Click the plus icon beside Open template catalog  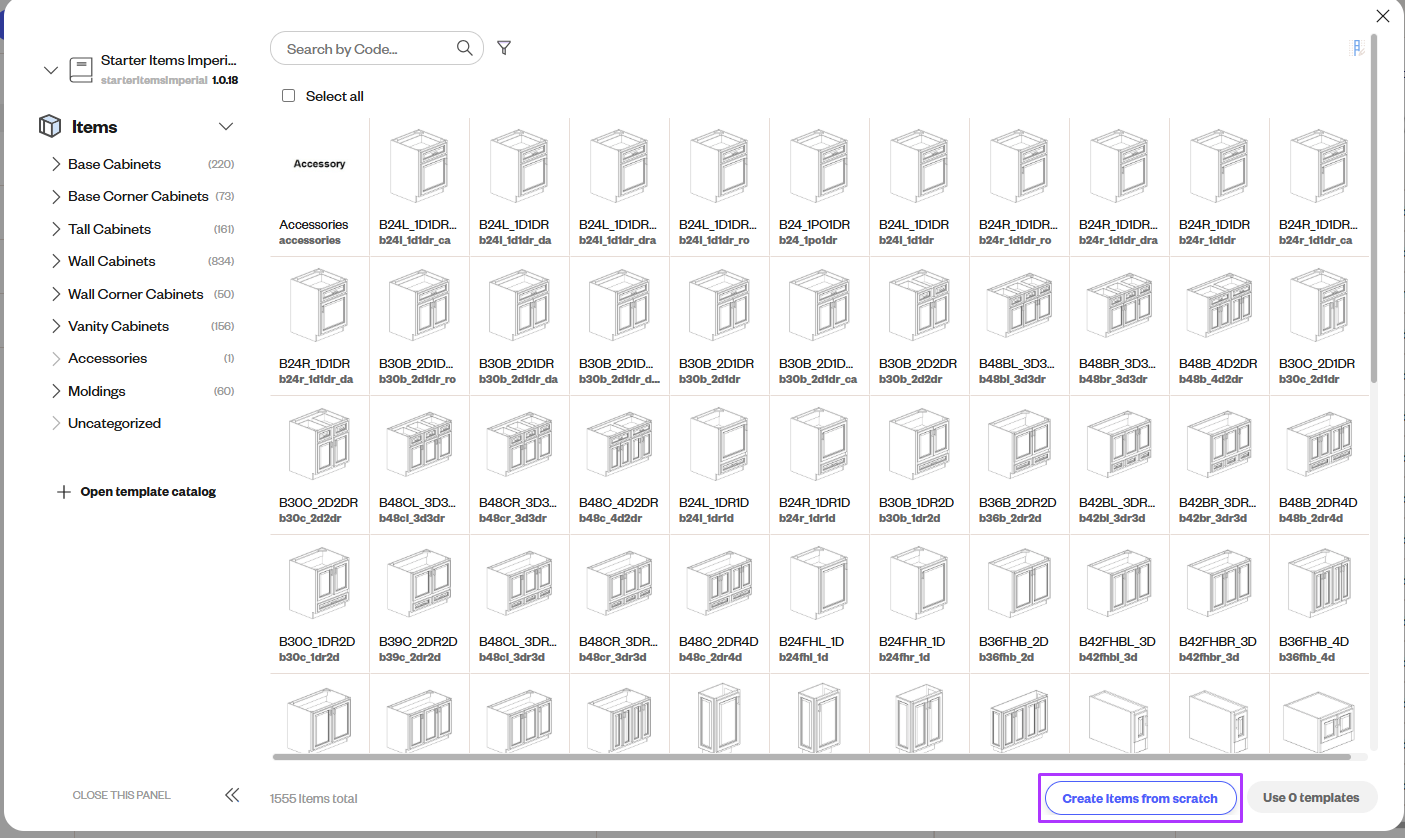[x=64, y=491]
